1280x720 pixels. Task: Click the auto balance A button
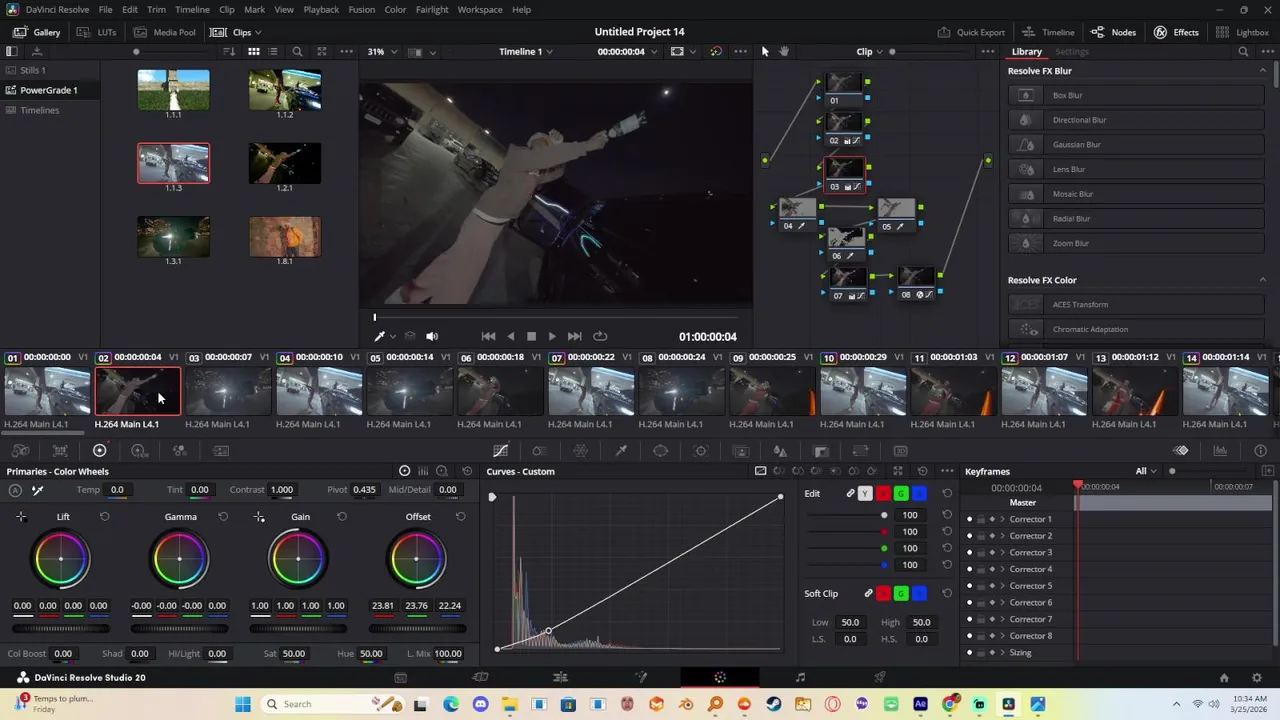pyautogui.click(x=15, y=490)
